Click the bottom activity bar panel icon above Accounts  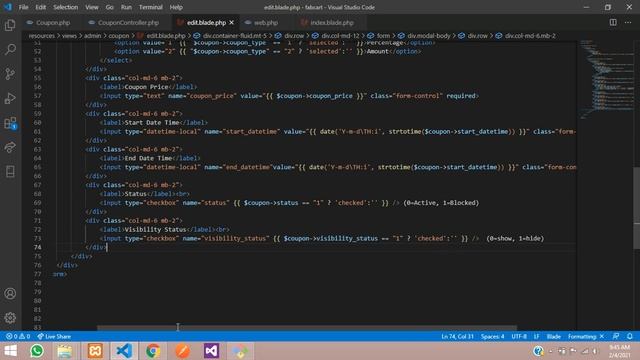10,171
